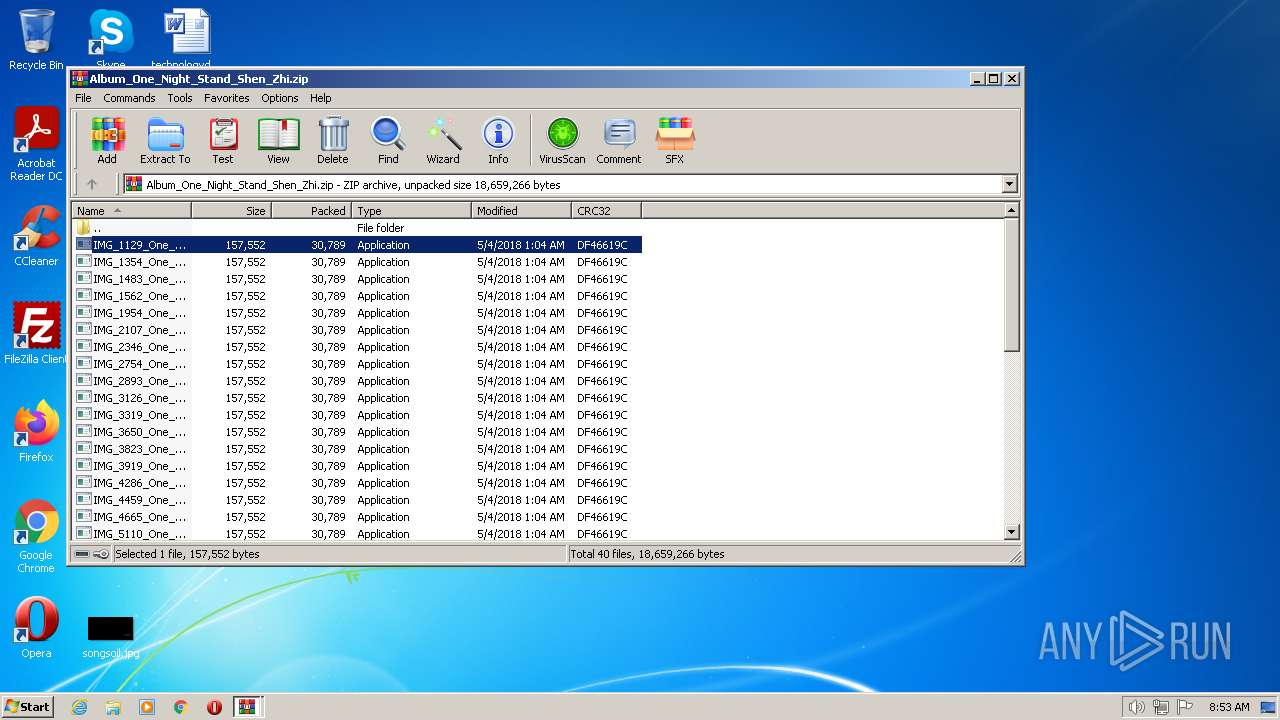
Task: Open Skype desktop shortcut
Action: (110, 38)
